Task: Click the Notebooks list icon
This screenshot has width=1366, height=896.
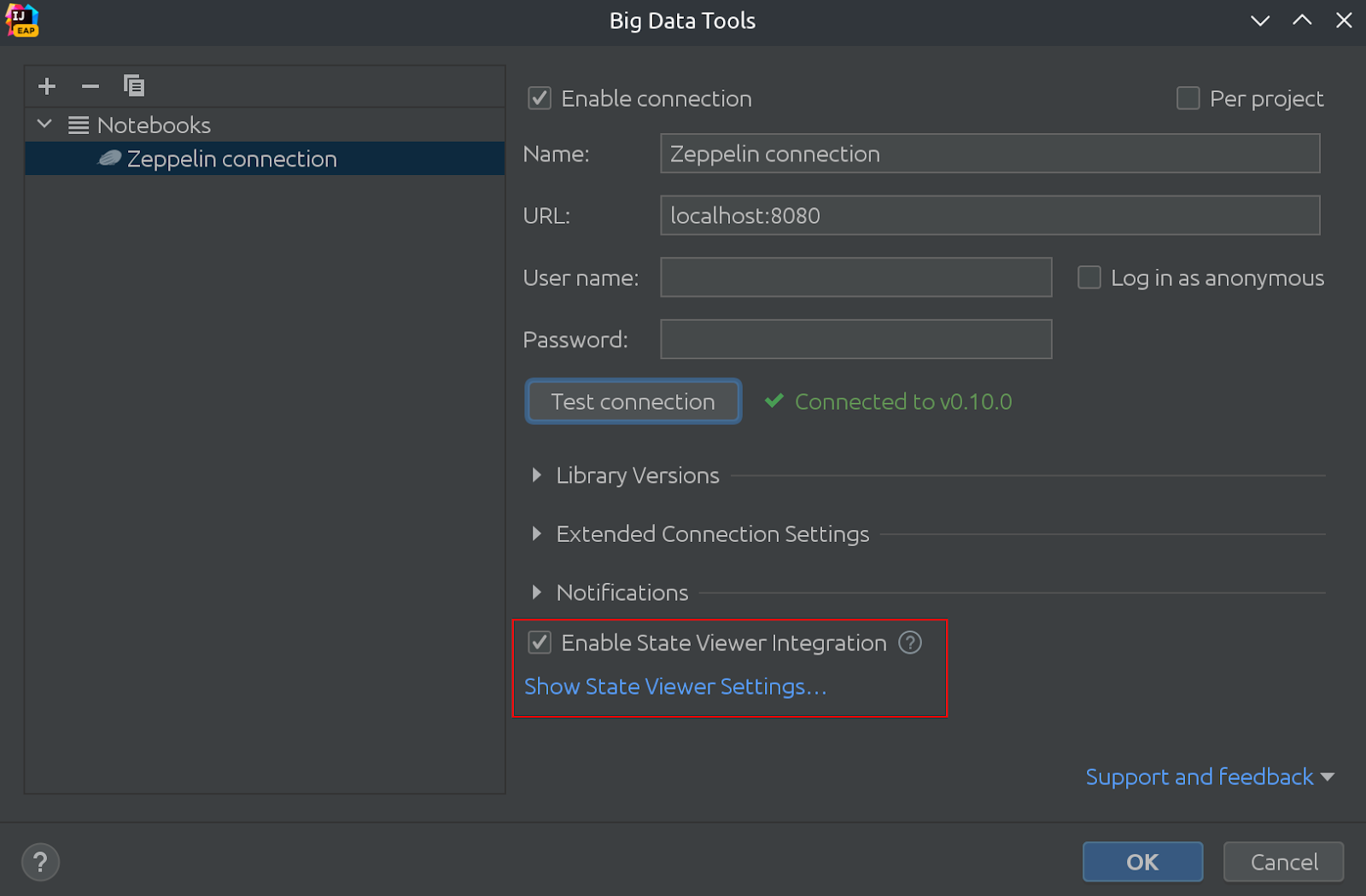Action: (79, 125)
